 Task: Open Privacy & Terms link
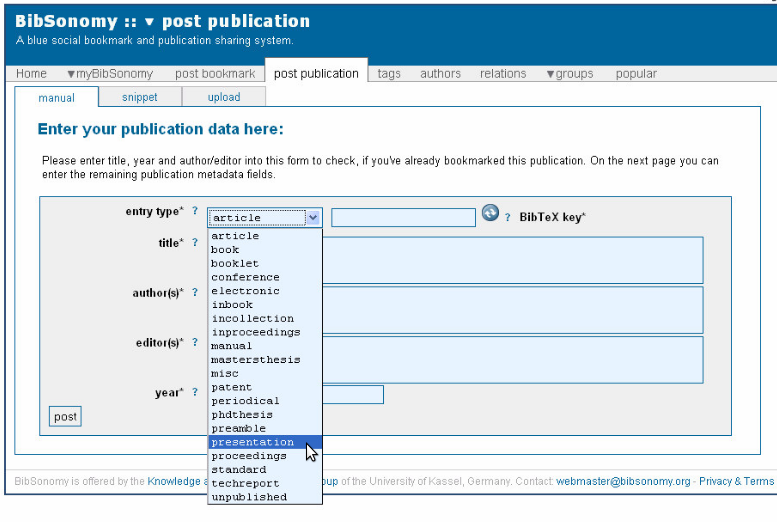(x=736, y=481)
